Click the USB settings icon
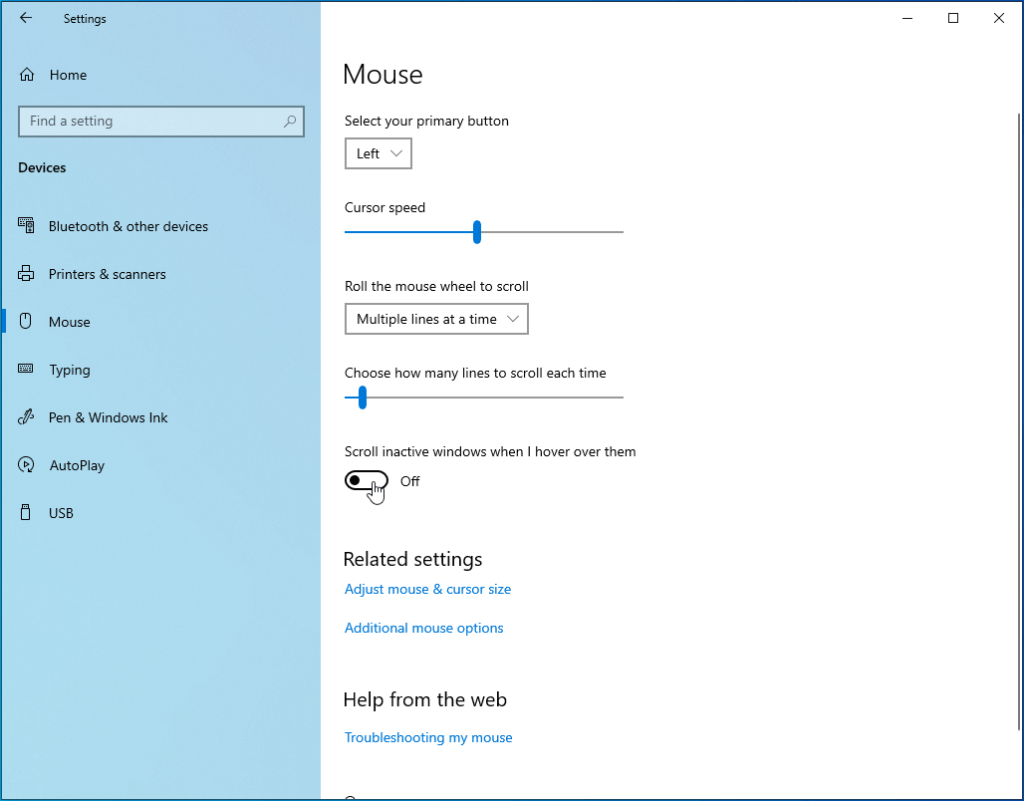 [27, 513]
